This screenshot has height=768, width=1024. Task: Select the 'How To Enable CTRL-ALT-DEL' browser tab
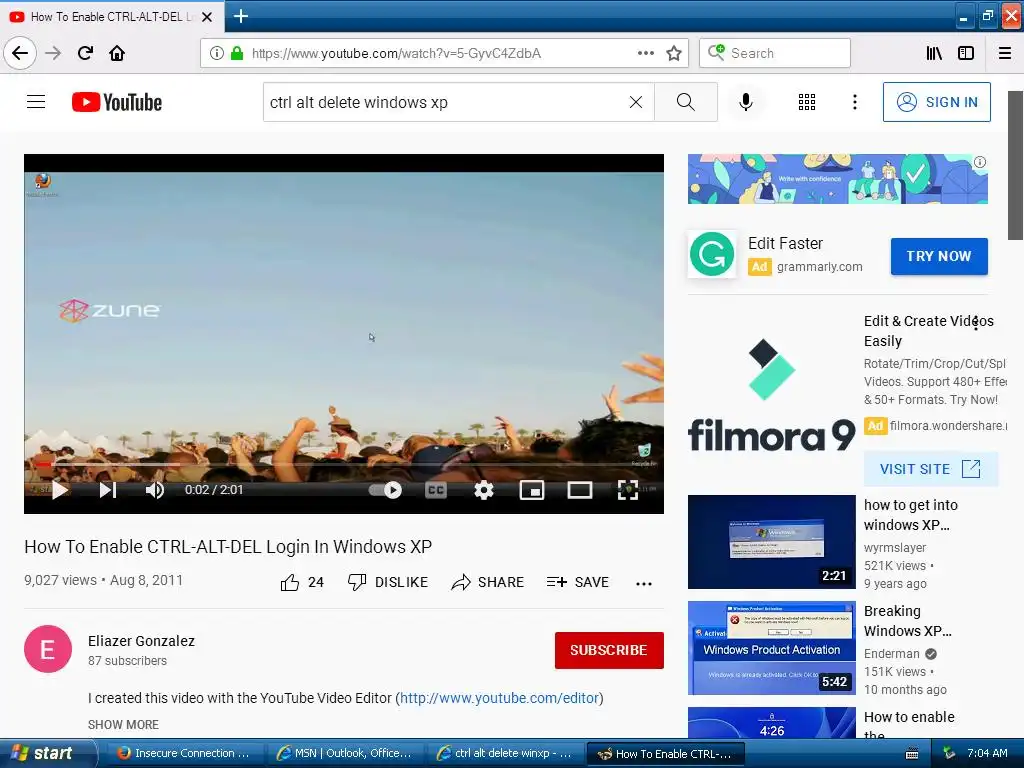point(111,17)
